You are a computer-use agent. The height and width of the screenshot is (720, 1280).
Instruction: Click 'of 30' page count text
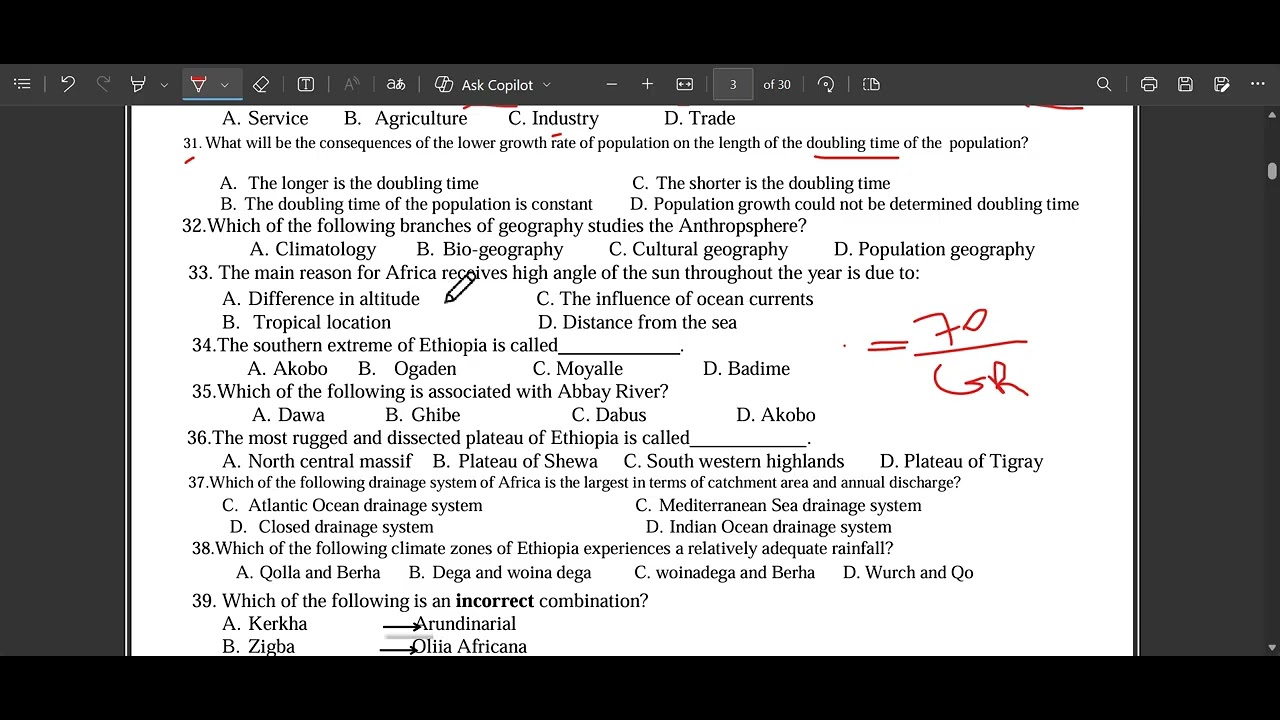(x=777, y=85)
